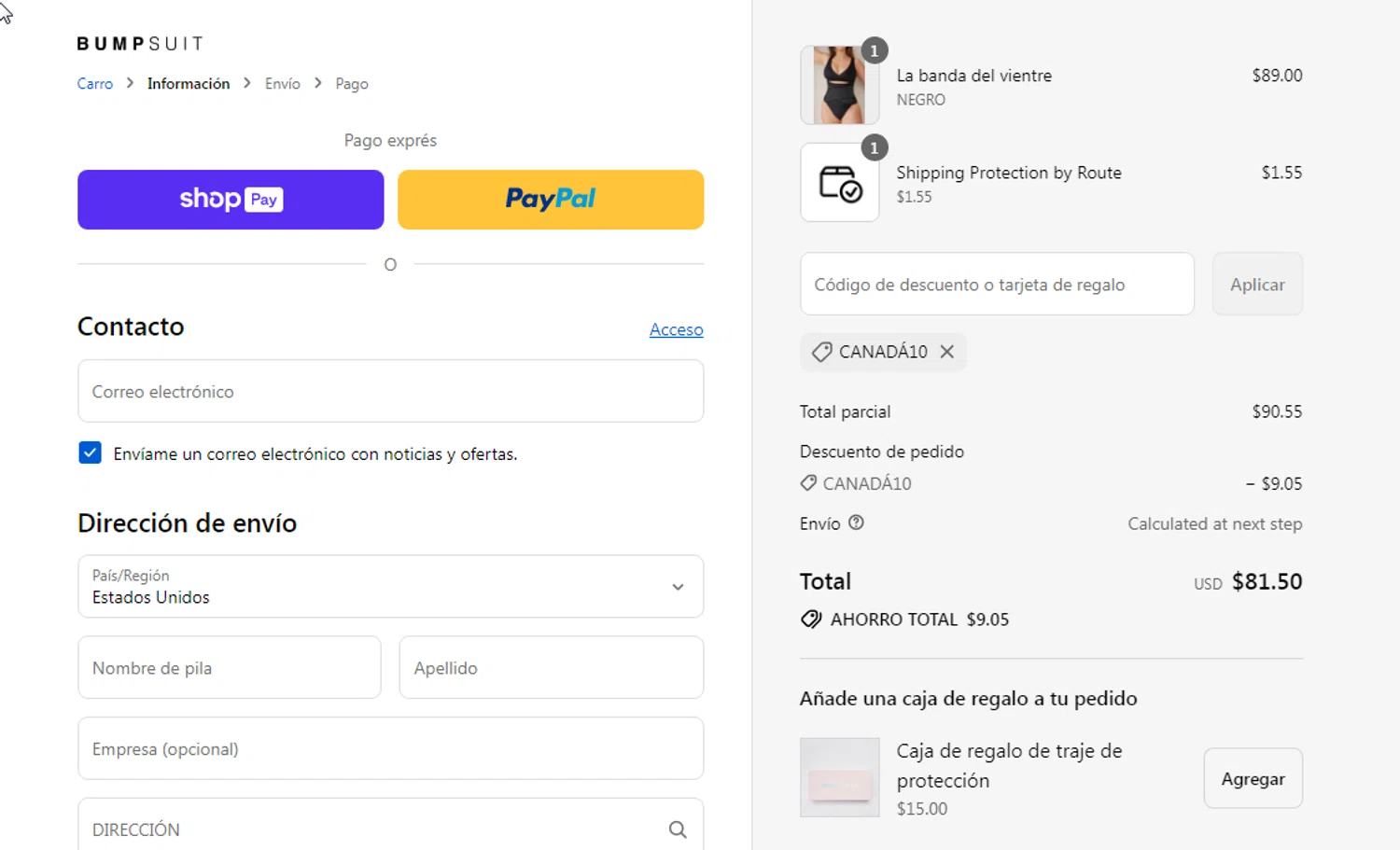Click the "NEGRO" variant label
Viewport: 1400px width, 850px height.
point(920,100)
